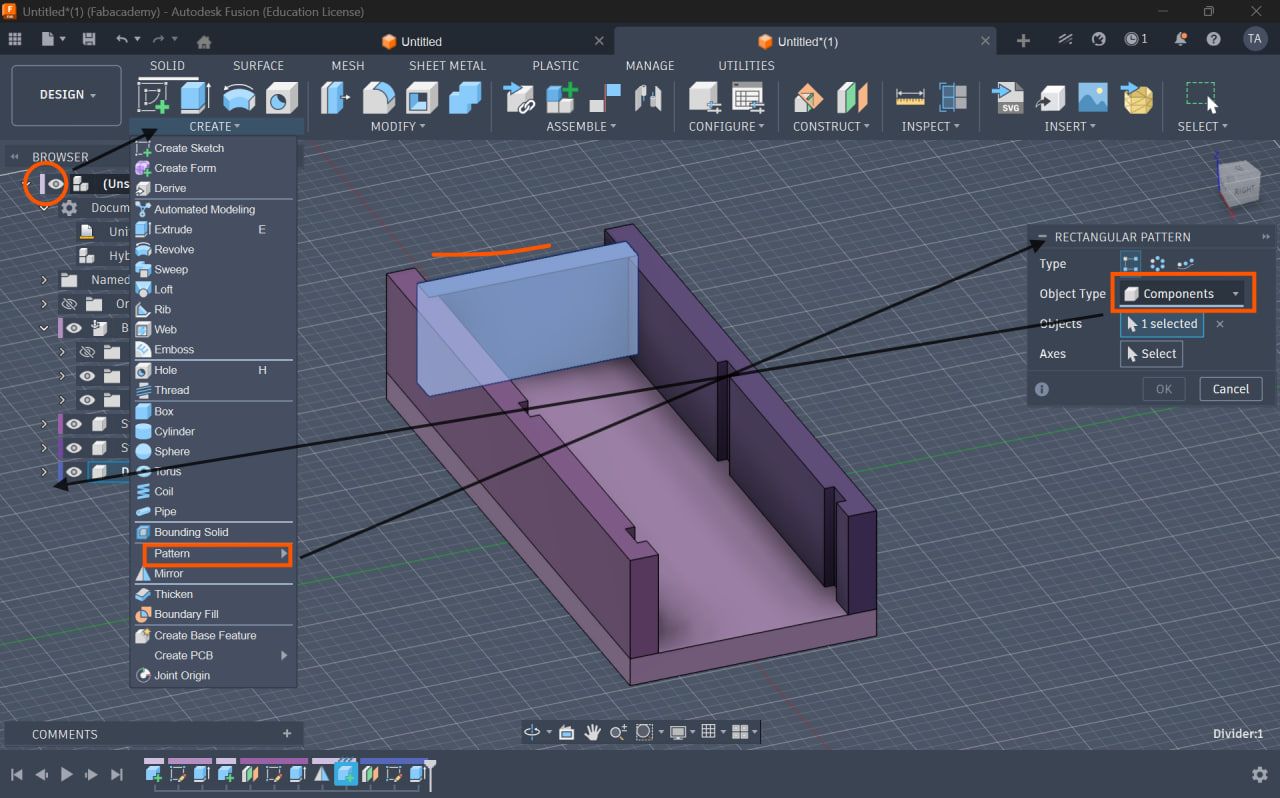1280x798 pixels.
Task: Click the Axes Select button
Action: [1151, 354]
